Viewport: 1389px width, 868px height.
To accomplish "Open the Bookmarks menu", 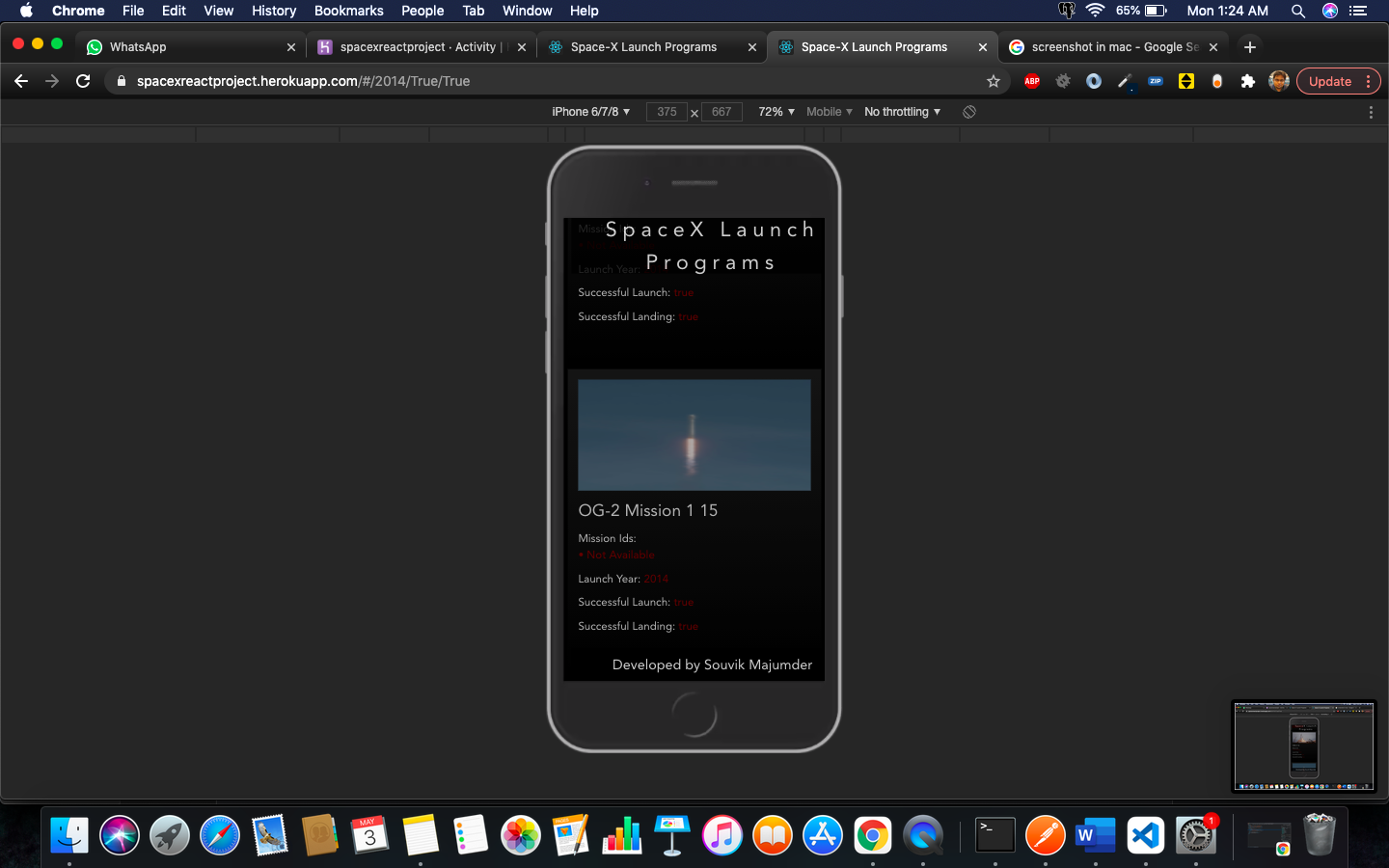I will [349, 11].
